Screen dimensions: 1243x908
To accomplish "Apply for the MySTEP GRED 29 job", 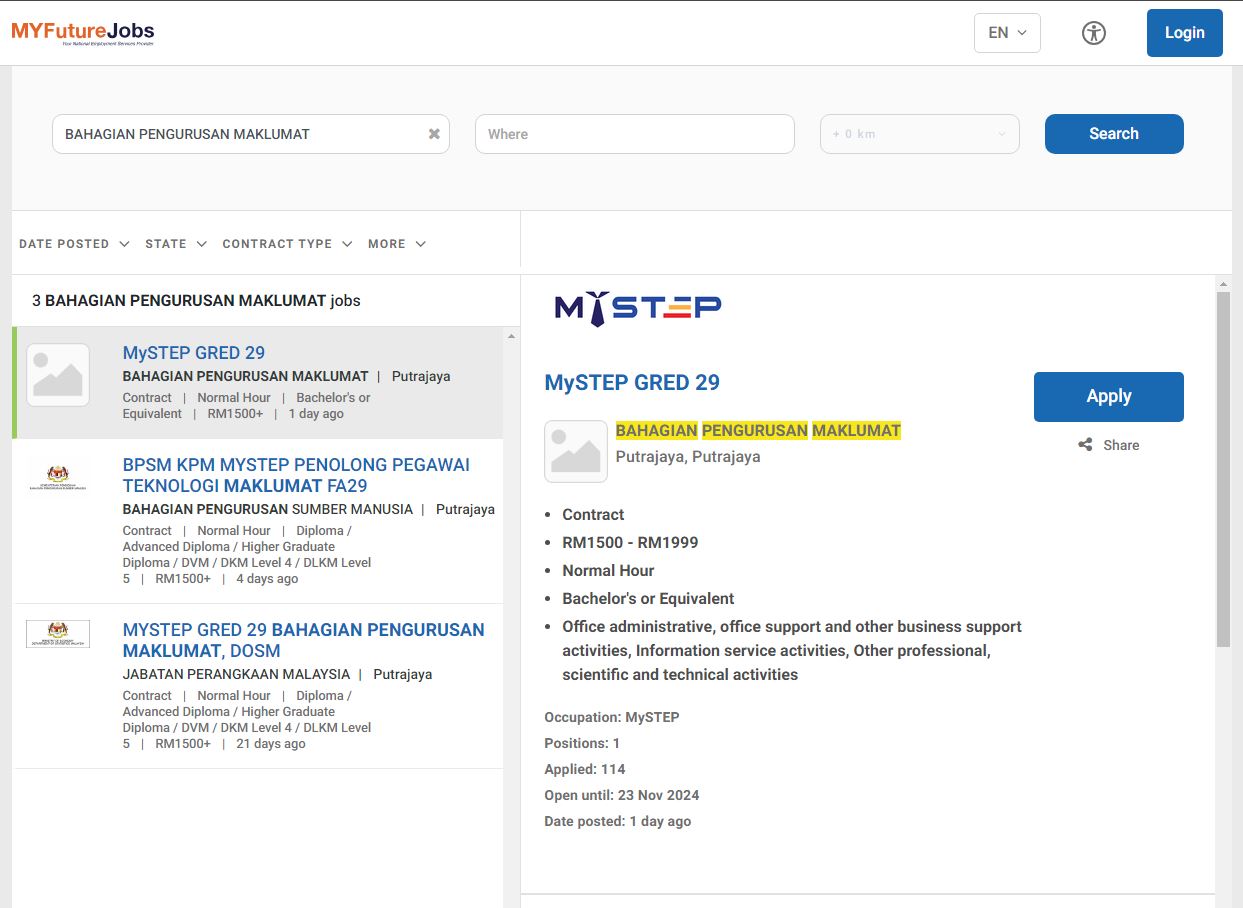I will 1108,397.
